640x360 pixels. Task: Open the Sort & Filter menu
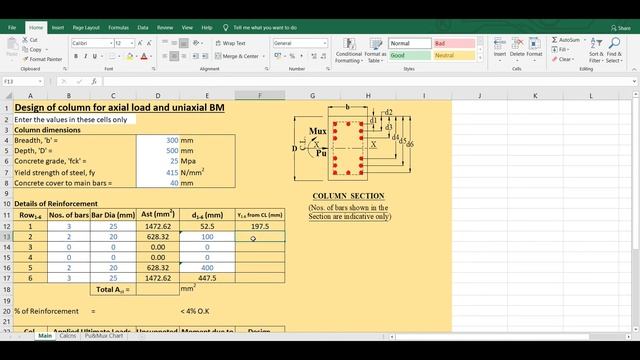tap(596, 50)
